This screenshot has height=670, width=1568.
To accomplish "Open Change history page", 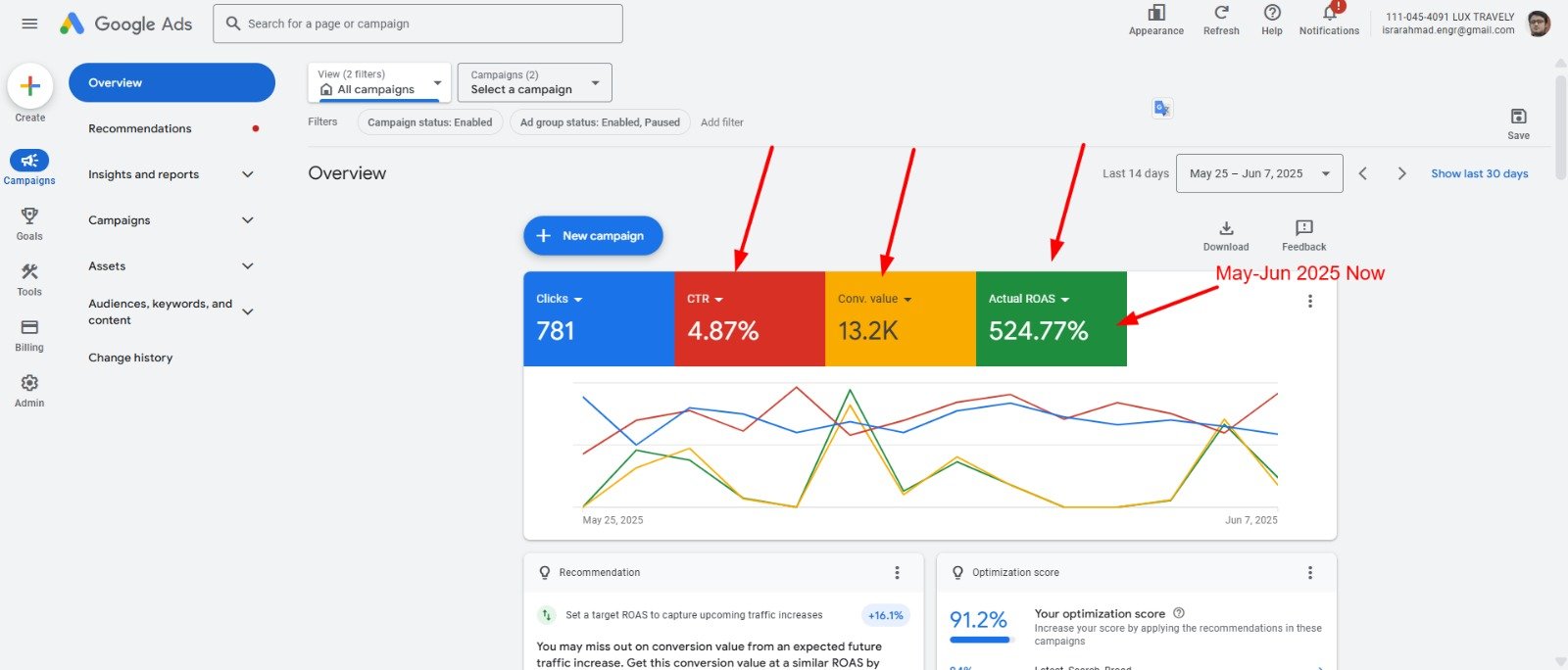I will click(x=130, y=358).
